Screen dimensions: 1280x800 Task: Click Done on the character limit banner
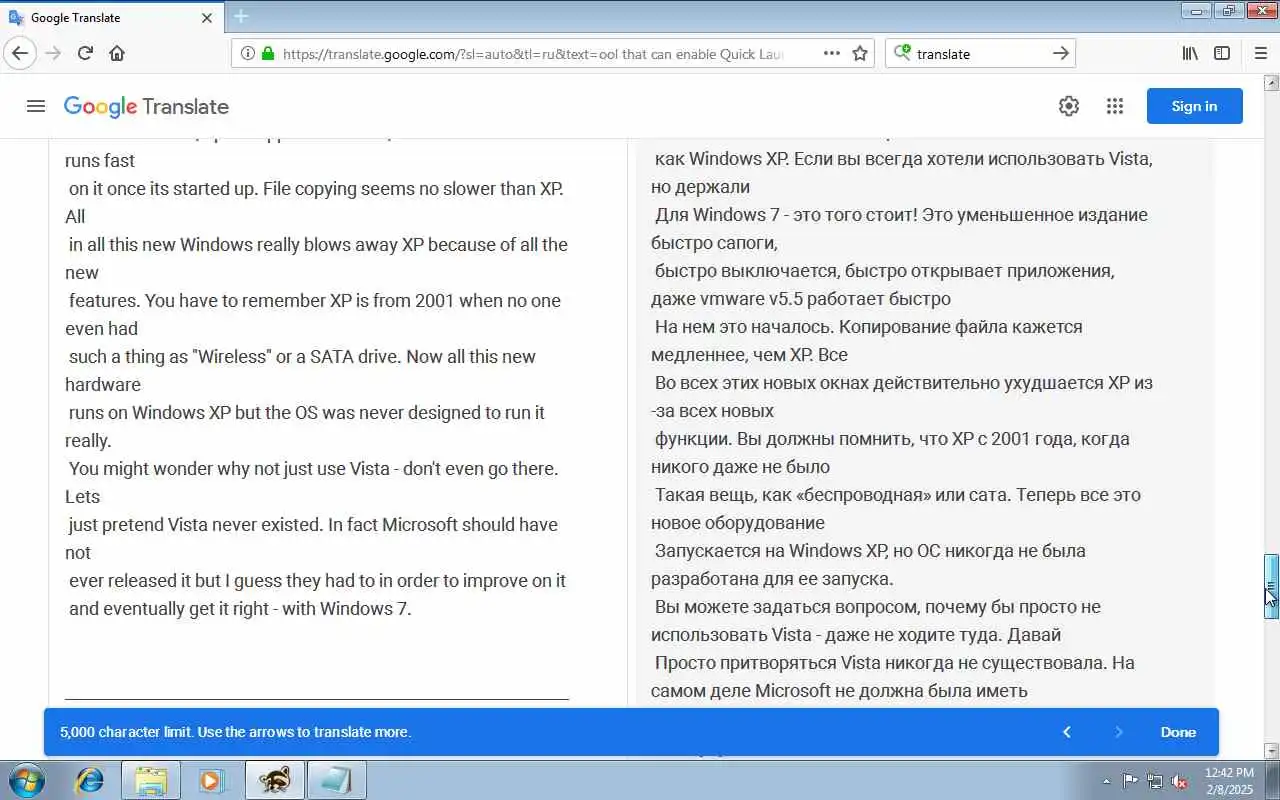(1178, 732)
